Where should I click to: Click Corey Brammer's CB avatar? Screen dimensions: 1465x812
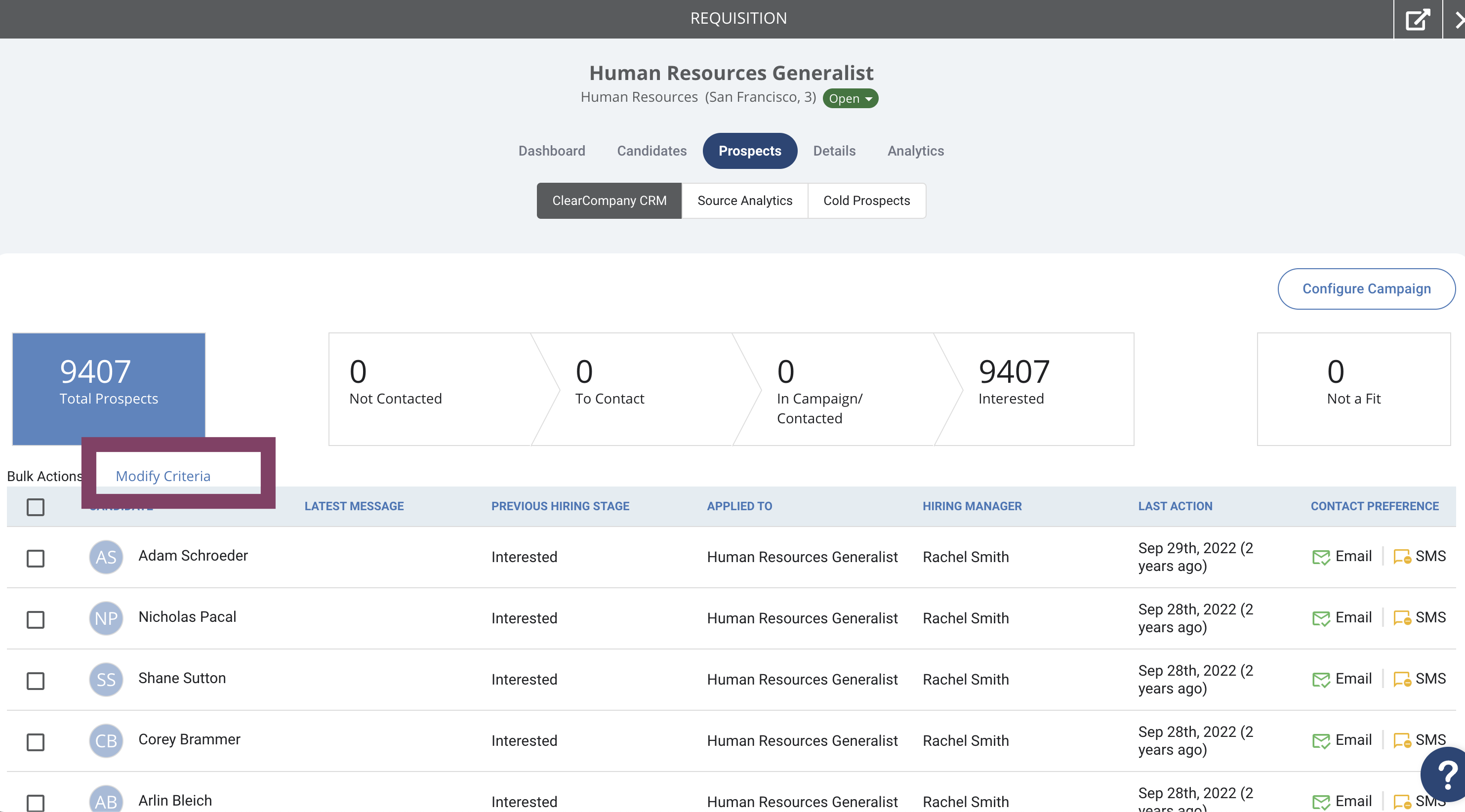pos(106,741)
